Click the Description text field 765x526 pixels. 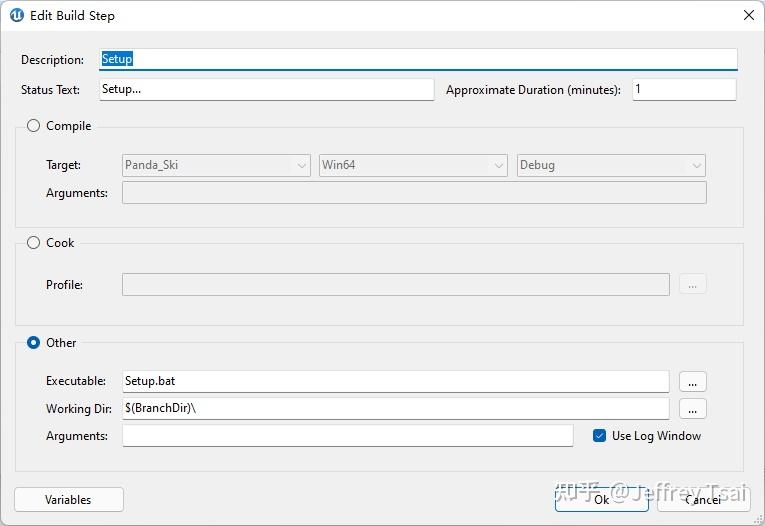point(418,59)
